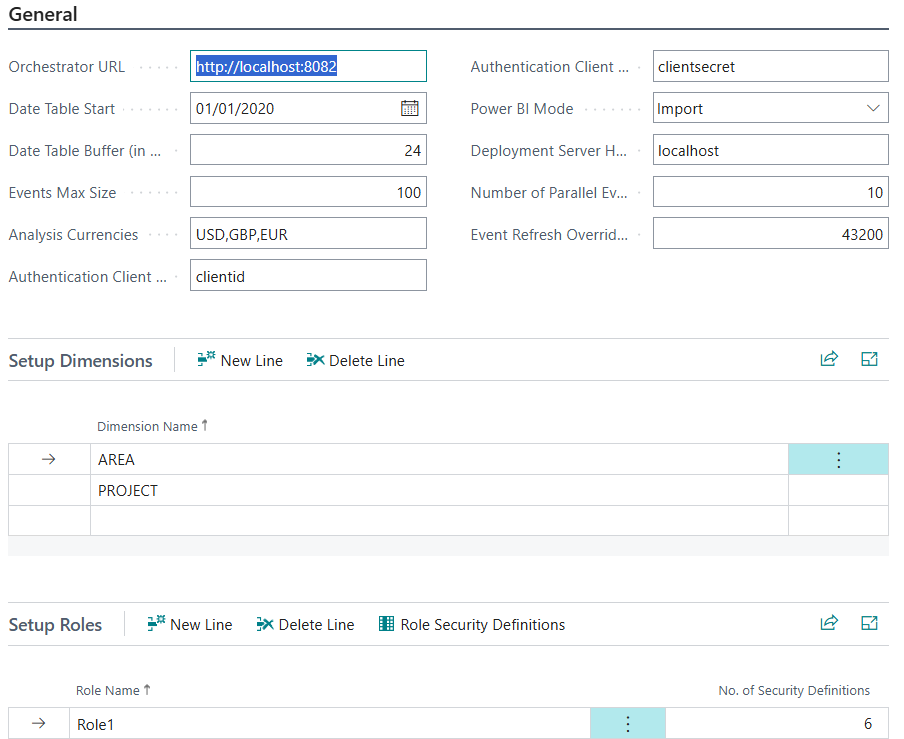
Task: Open row options for AREA dimension
Action: tap(838, 459)
